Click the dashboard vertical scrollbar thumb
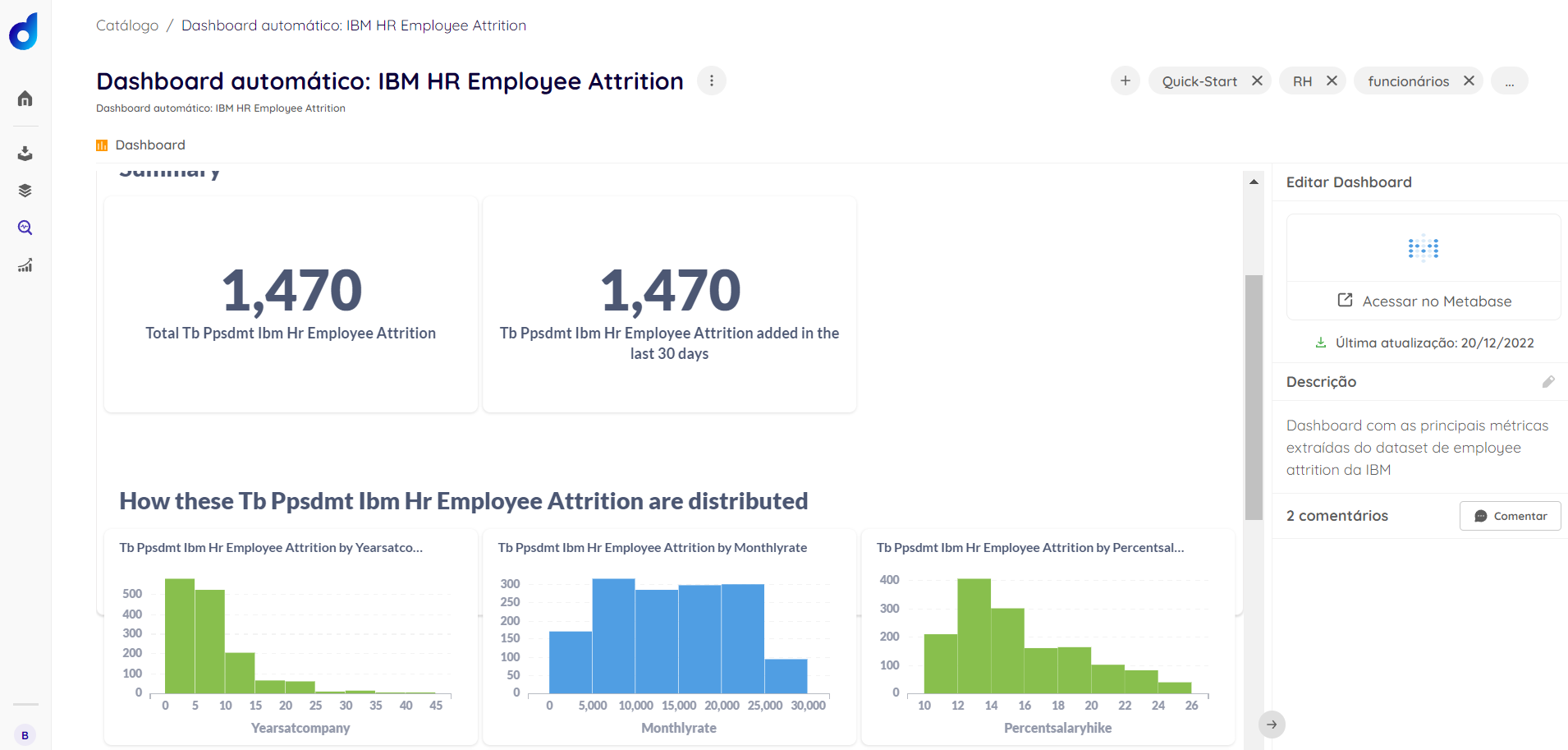This screenshot has width=1568, height=750. [x=1254, y=398]
